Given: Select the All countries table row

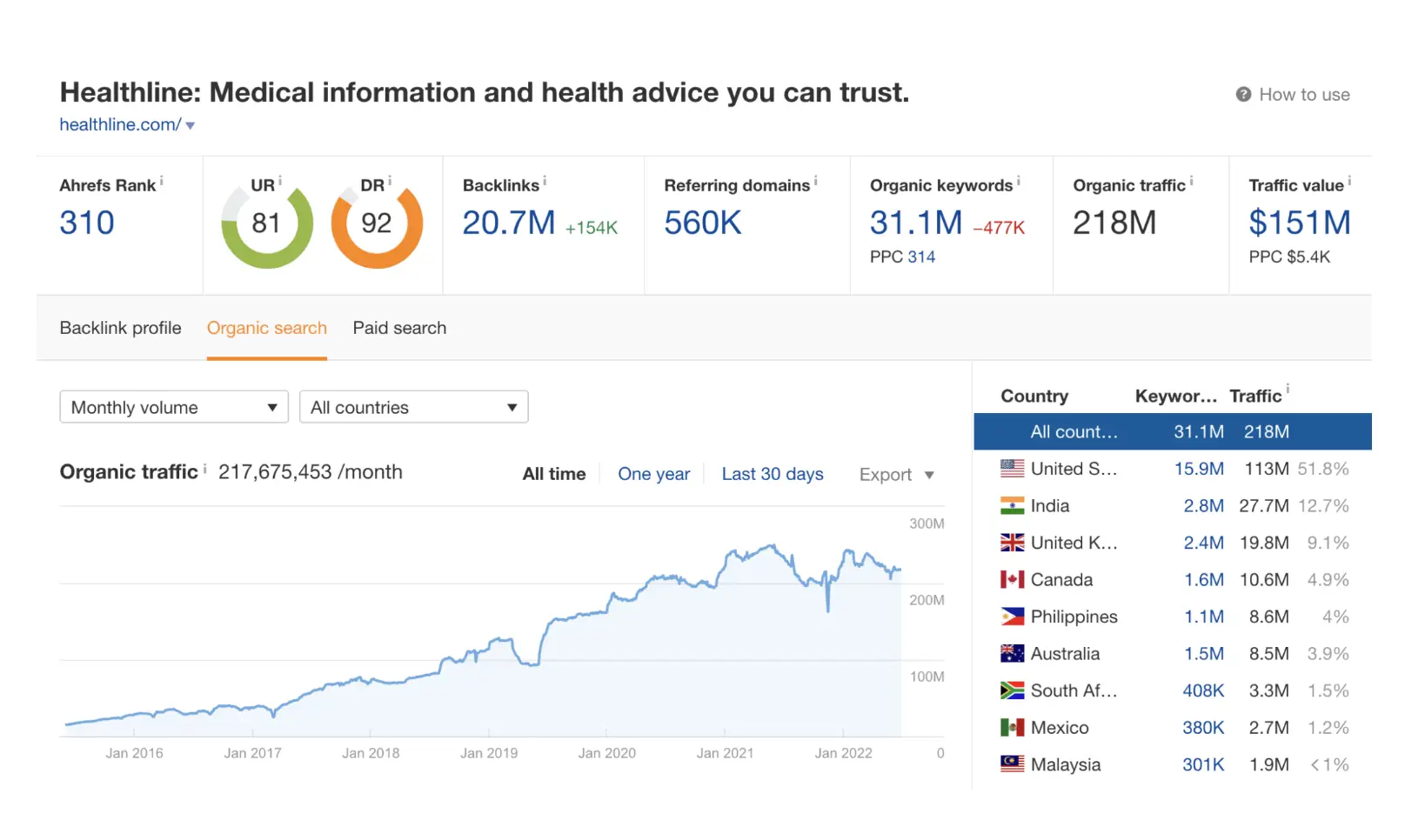Looking at the screenshot, I should pyautogui.click(x=1173, y=431).
